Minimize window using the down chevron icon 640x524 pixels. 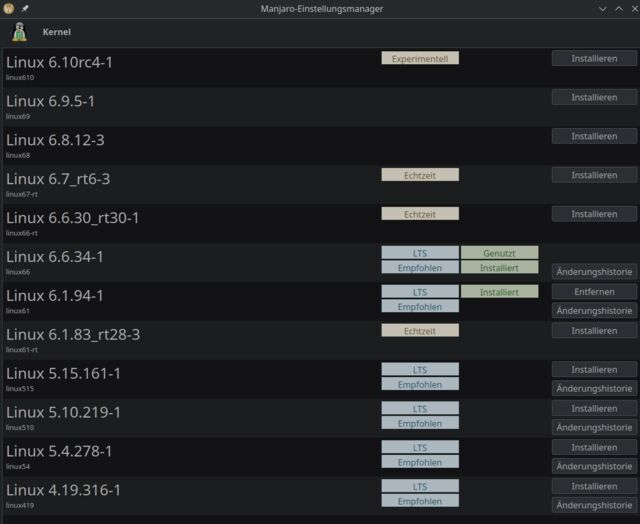point(602,9)
